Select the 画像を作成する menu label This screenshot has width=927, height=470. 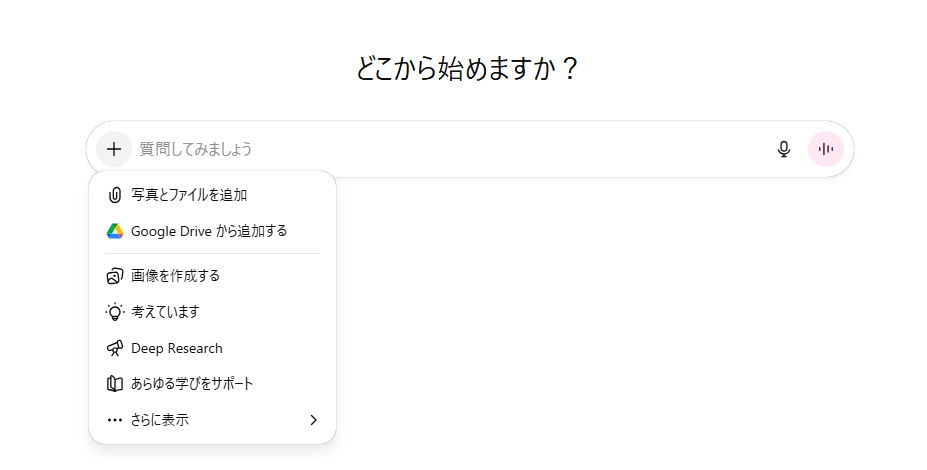(175, 276)
